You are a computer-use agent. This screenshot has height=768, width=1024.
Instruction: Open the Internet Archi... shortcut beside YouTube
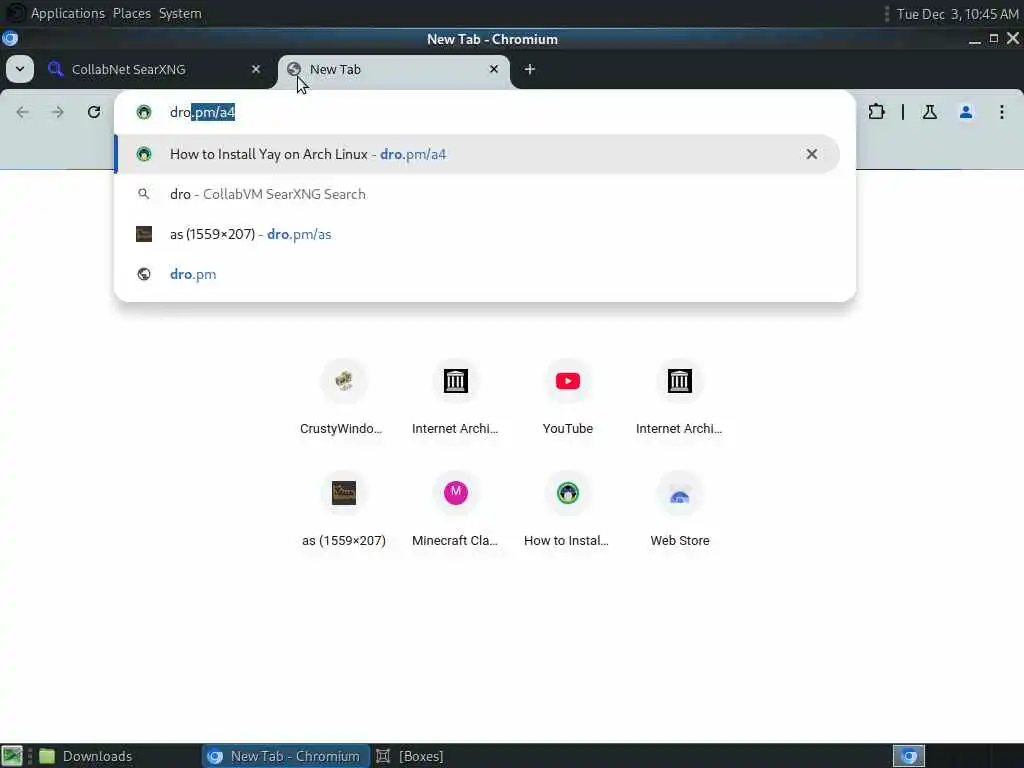[679, 399]
